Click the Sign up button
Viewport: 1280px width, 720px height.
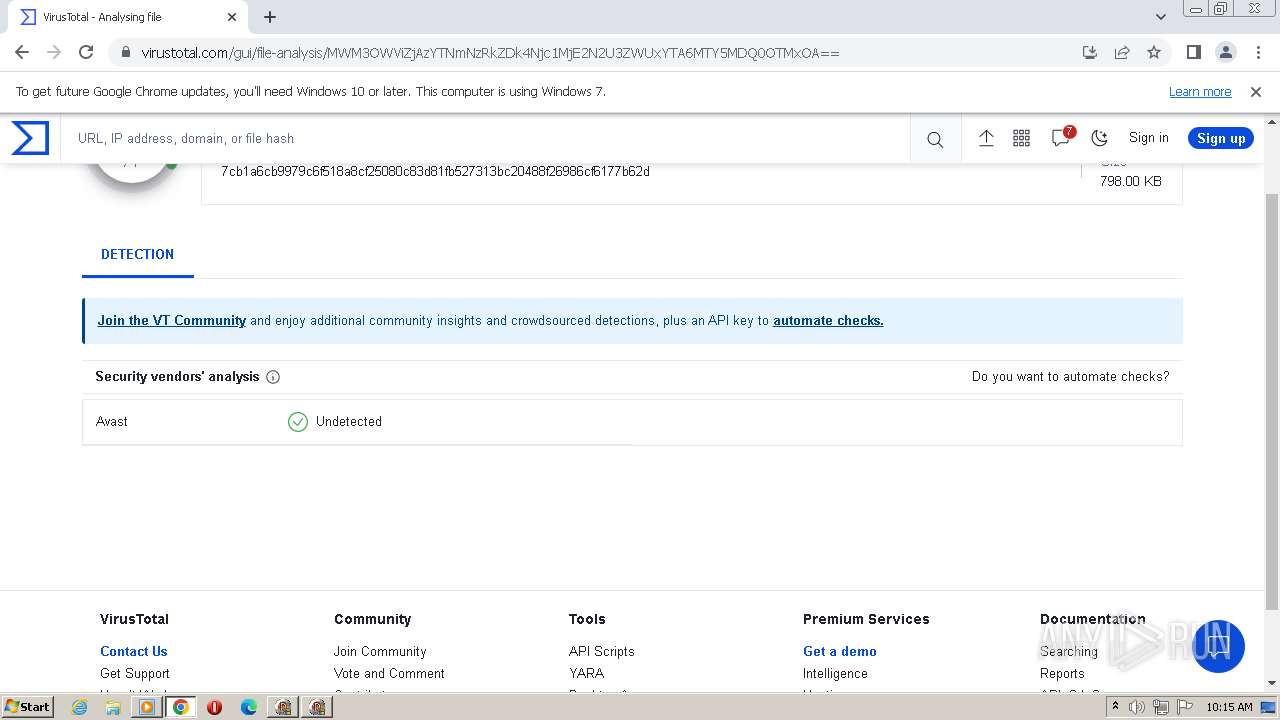[1221, 138]
